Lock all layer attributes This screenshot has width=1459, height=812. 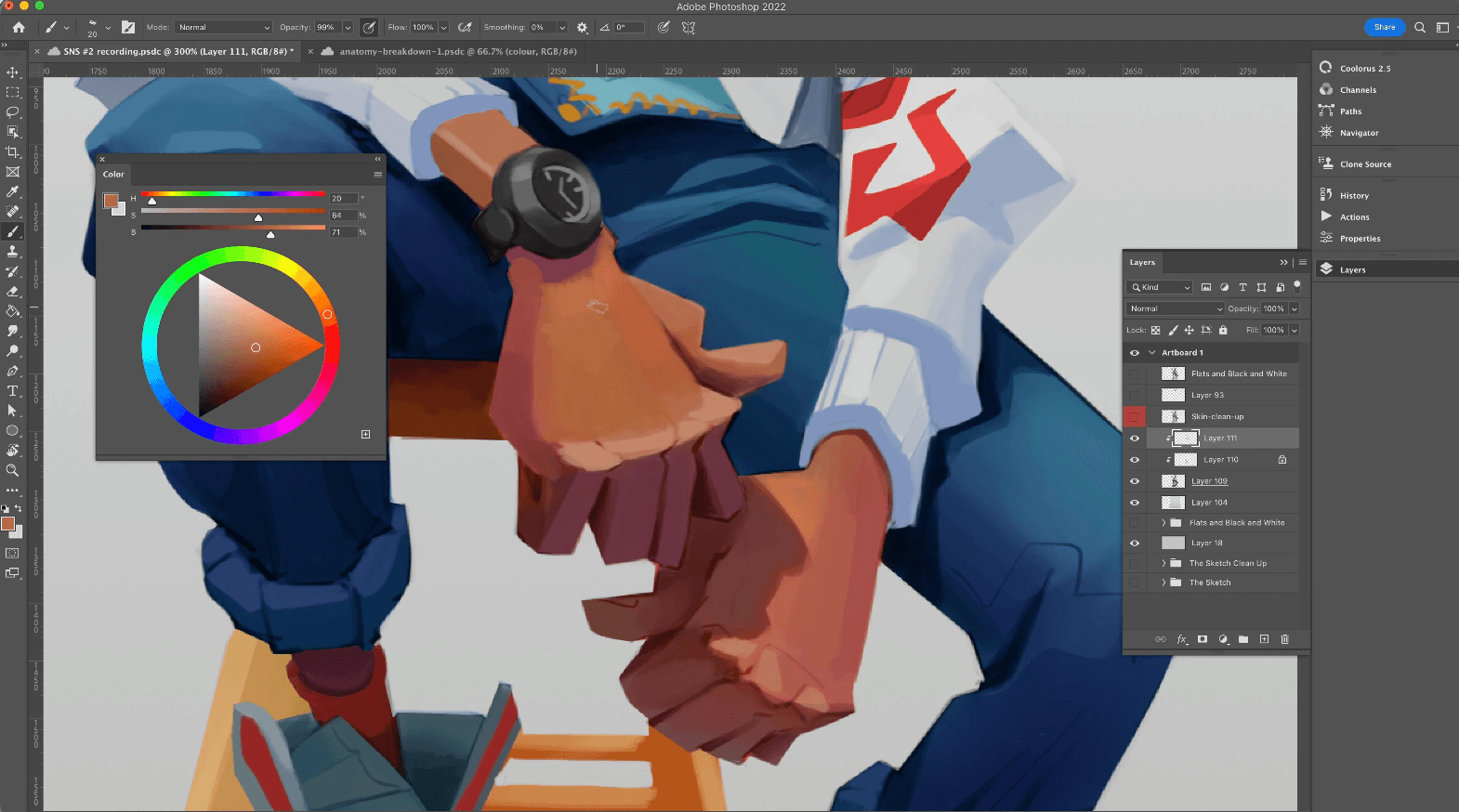[1223, 330]
